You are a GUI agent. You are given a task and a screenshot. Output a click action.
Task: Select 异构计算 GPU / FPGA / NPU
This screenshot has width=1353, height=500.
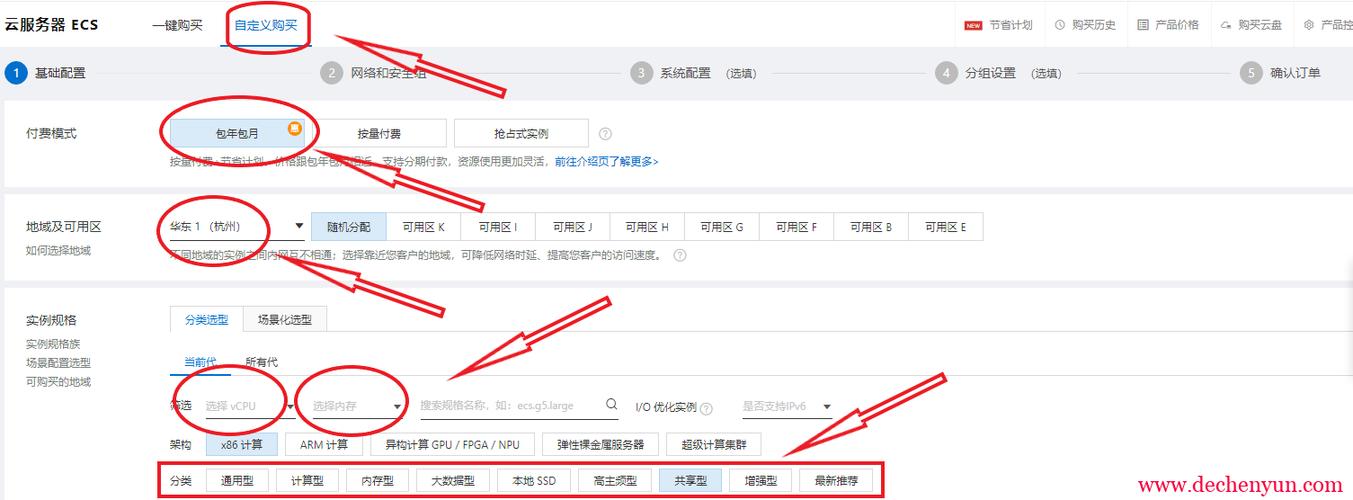[453, 444]
